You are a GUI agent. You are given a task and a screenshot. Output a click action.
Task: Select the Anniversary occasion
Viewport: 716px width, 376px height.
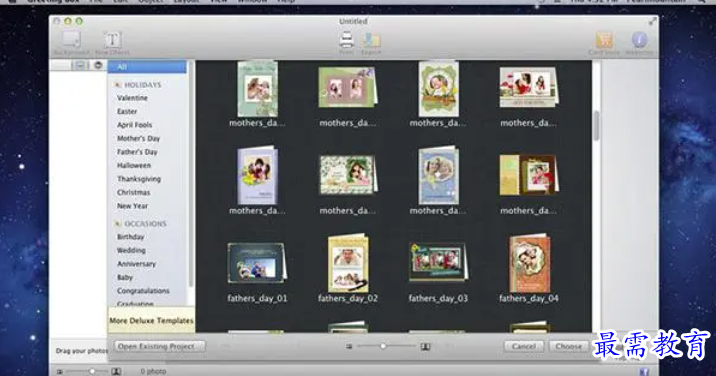point(136,264)
